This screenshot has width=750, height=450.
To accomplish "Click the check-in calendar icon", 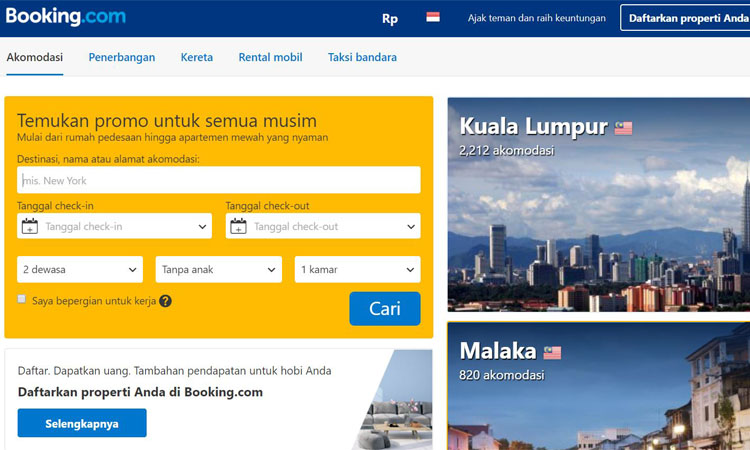I will (30, 226).
